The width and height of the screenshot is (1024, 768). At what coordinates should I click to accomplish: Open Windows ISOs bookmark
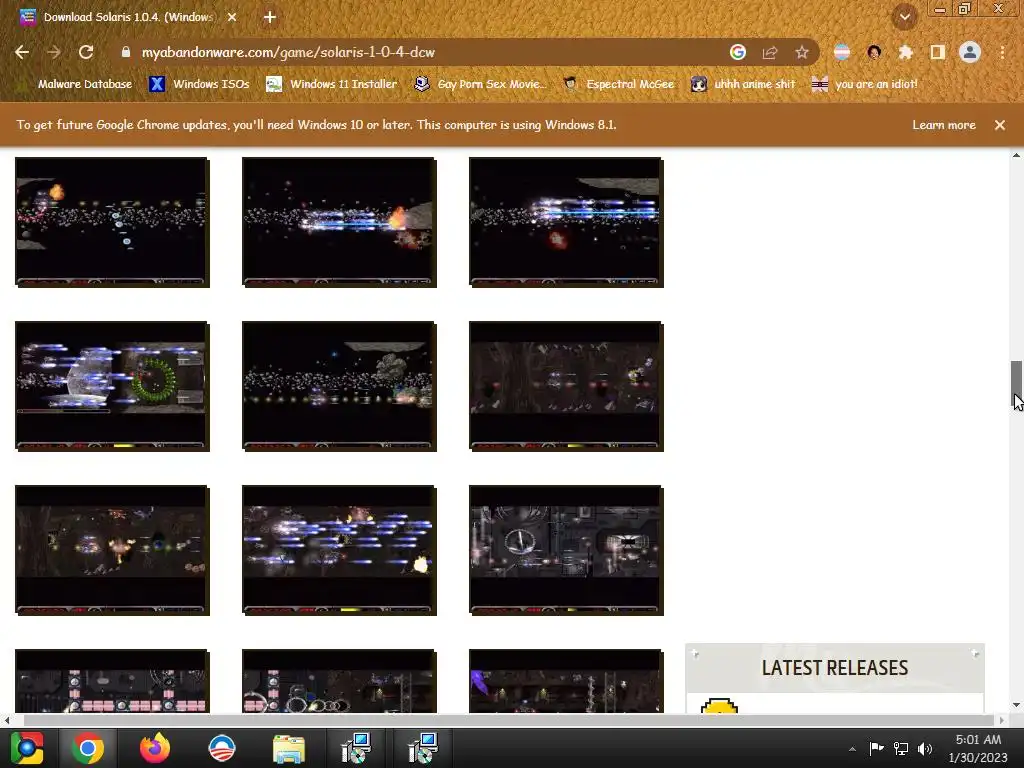tap(199, 84)
